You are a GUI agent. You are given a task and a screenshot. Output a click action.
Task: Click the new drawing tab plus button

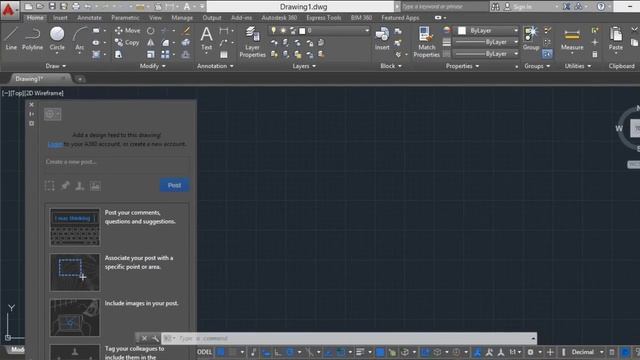coord(80,79)
